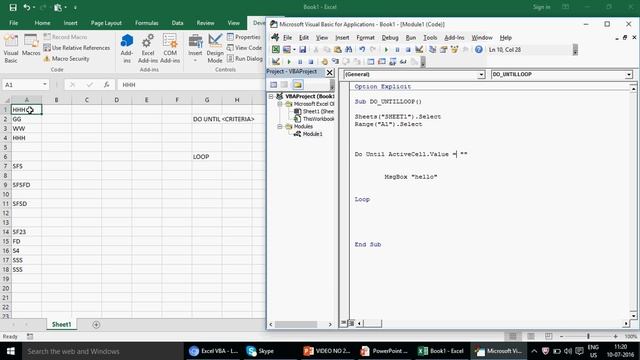Click the Save icon in VBA toolbar
This screenshot has width=640, height=360.
pyautogui.click(x=302, y=49)
